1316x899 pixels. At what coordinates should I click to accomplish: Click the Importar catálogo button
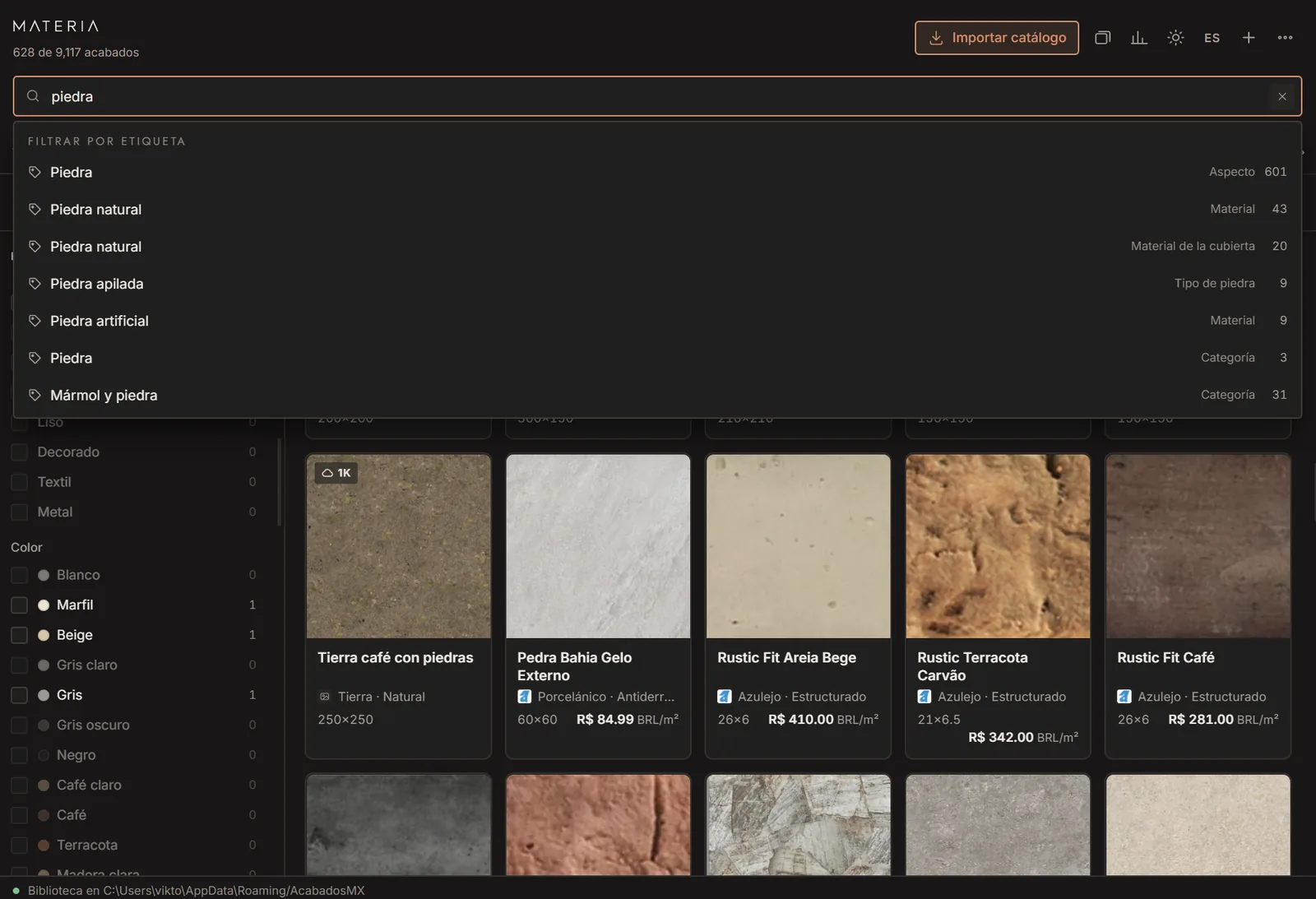(997, 38)
